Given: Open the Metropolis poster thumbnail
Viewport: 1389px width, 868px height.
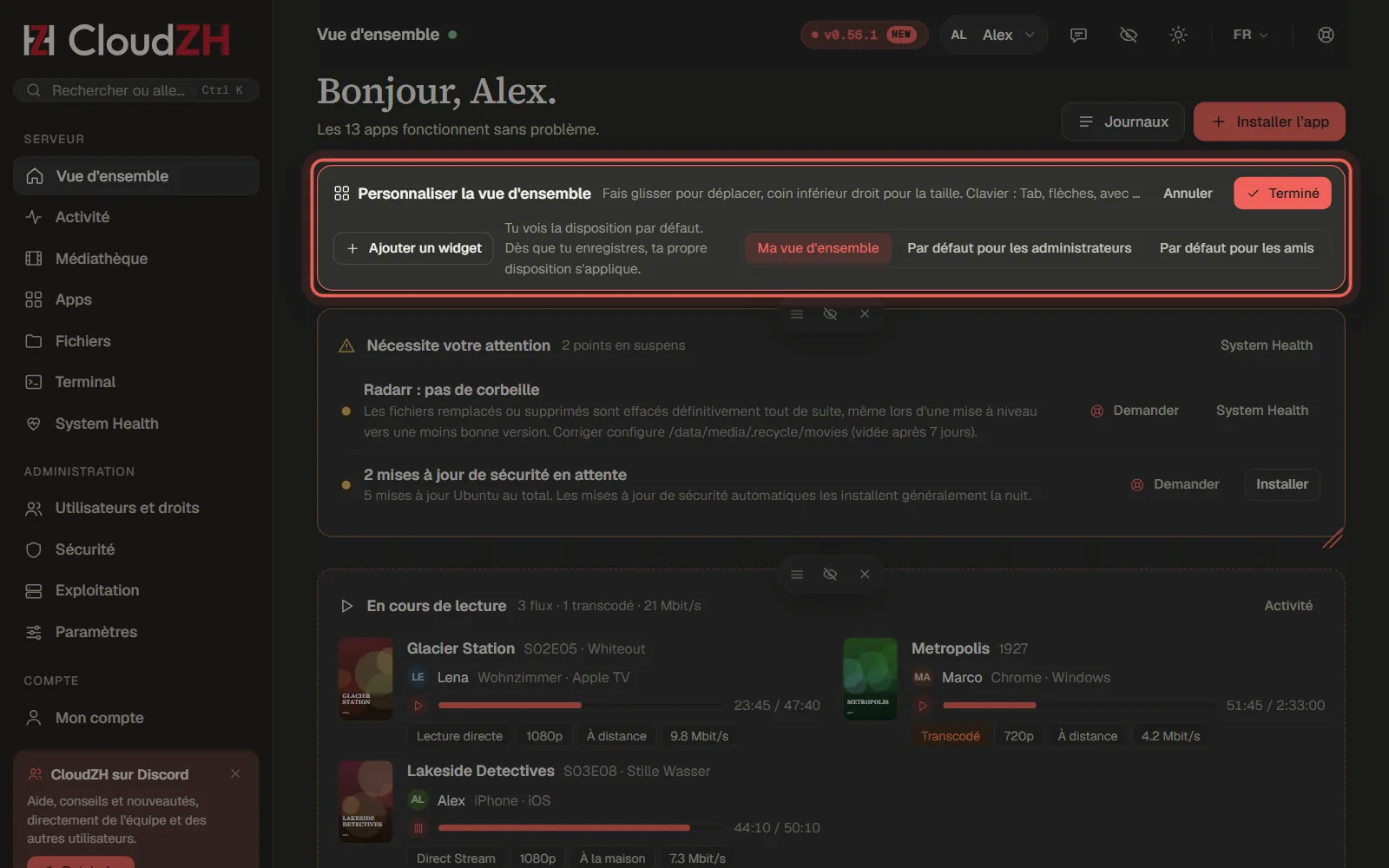Looking at the screenshot, I should pyautogui.click(x=870, y=679).
